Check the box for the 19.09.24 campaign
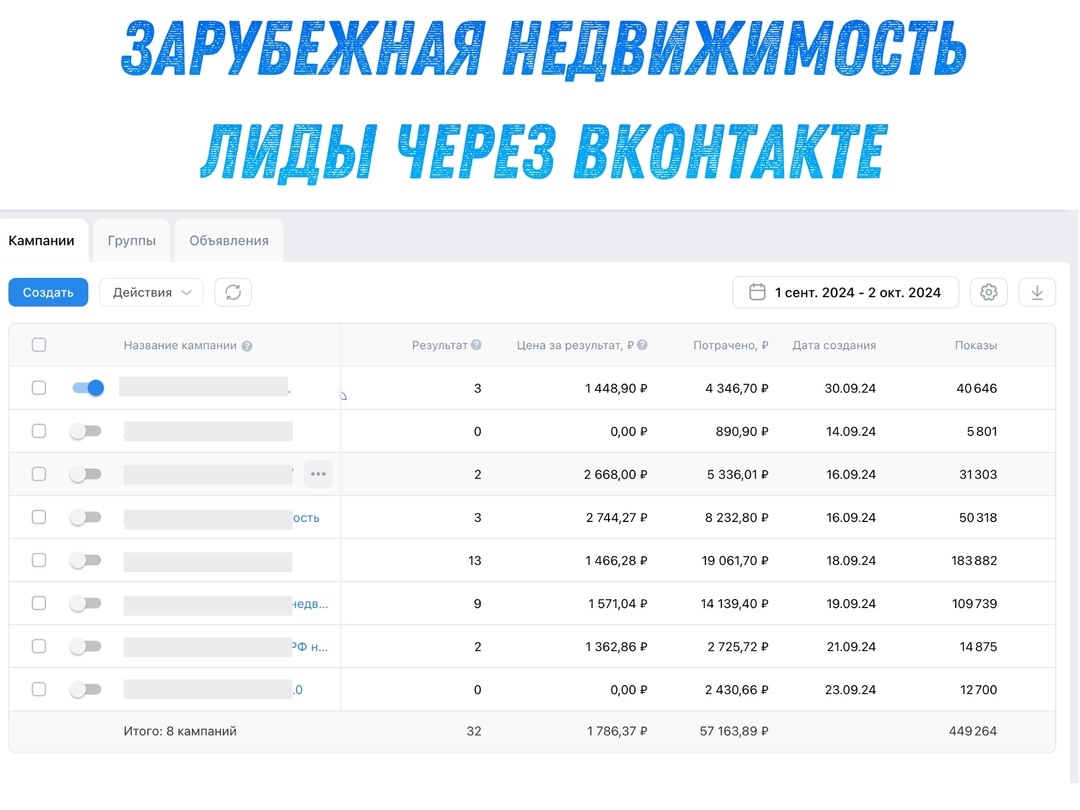The image size is (1080, 810). point(39,603)
